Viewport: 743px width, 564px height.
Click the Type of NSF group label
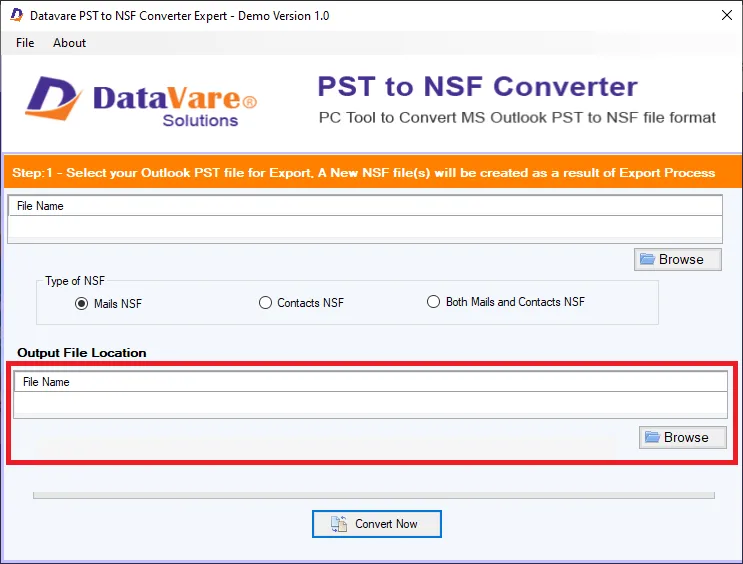click(x=75, y=281)
